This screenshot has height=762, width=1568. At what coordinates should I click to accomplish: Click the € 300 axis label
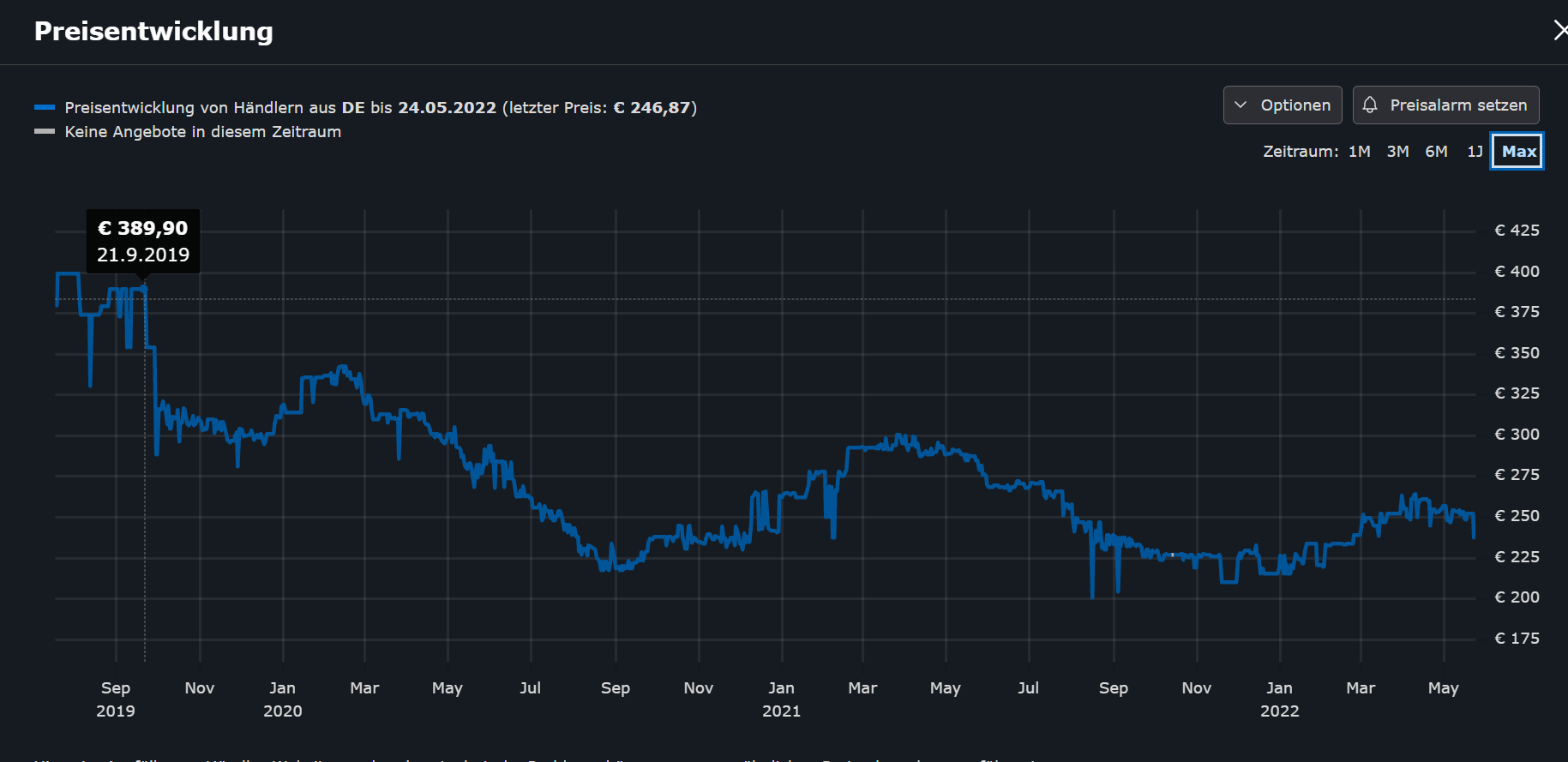pos(1517,435)
